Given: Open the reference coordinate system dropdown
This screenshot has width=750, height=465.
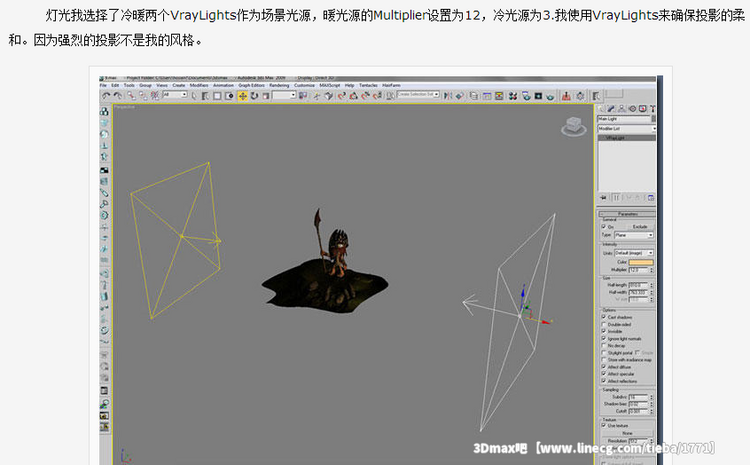Looking at the screenshot, I should point(285,96).
